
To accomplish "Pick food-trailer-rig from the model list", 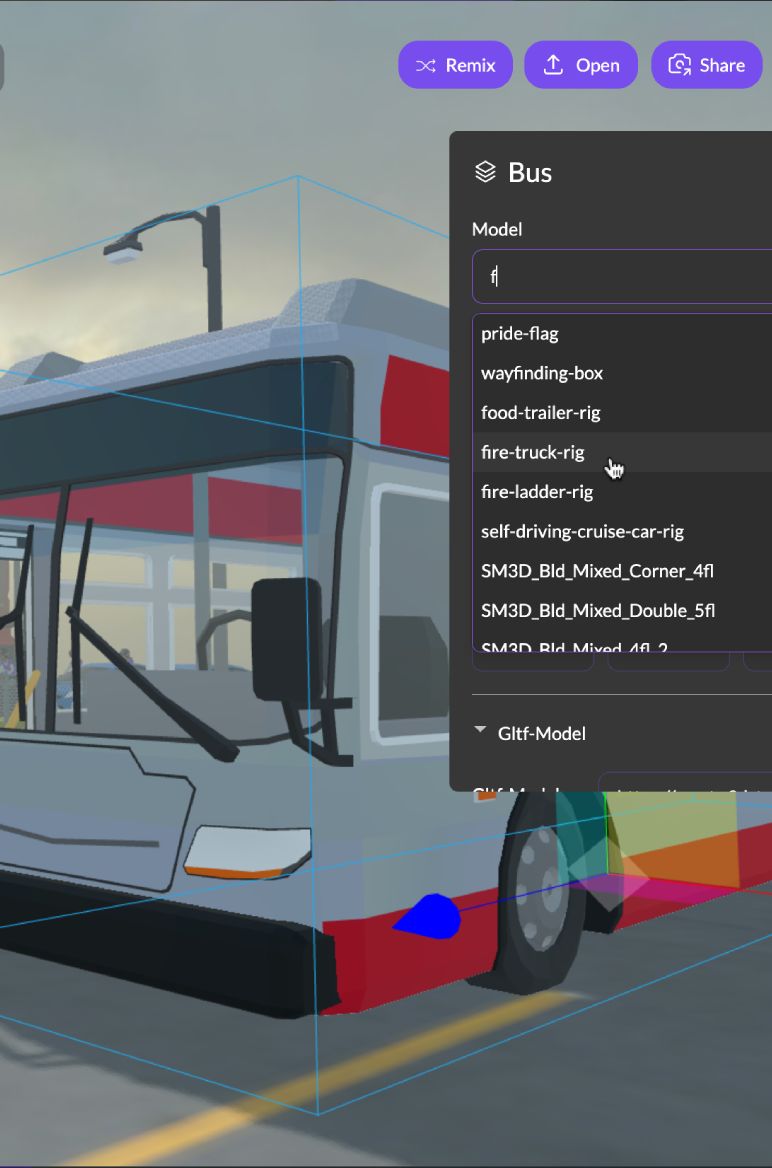I will click(x=540, y=412).
